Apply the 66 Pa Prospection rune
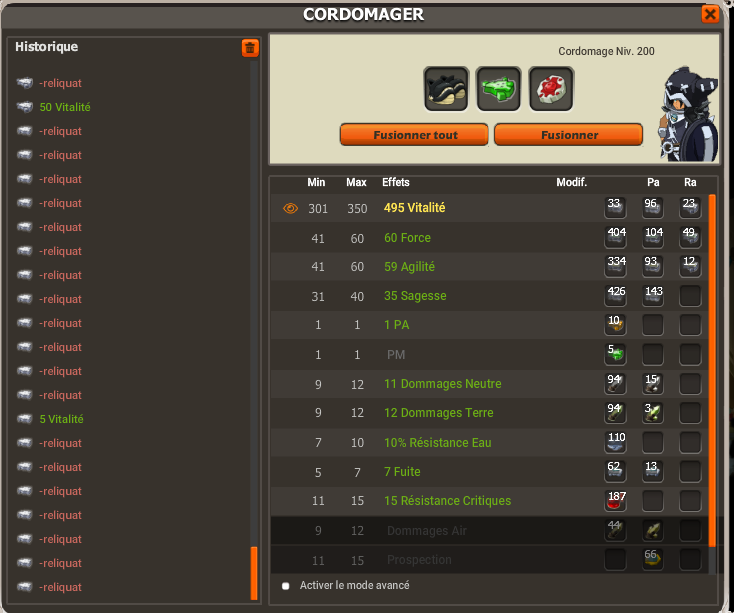The image size is (734, 613). point(653,559)
